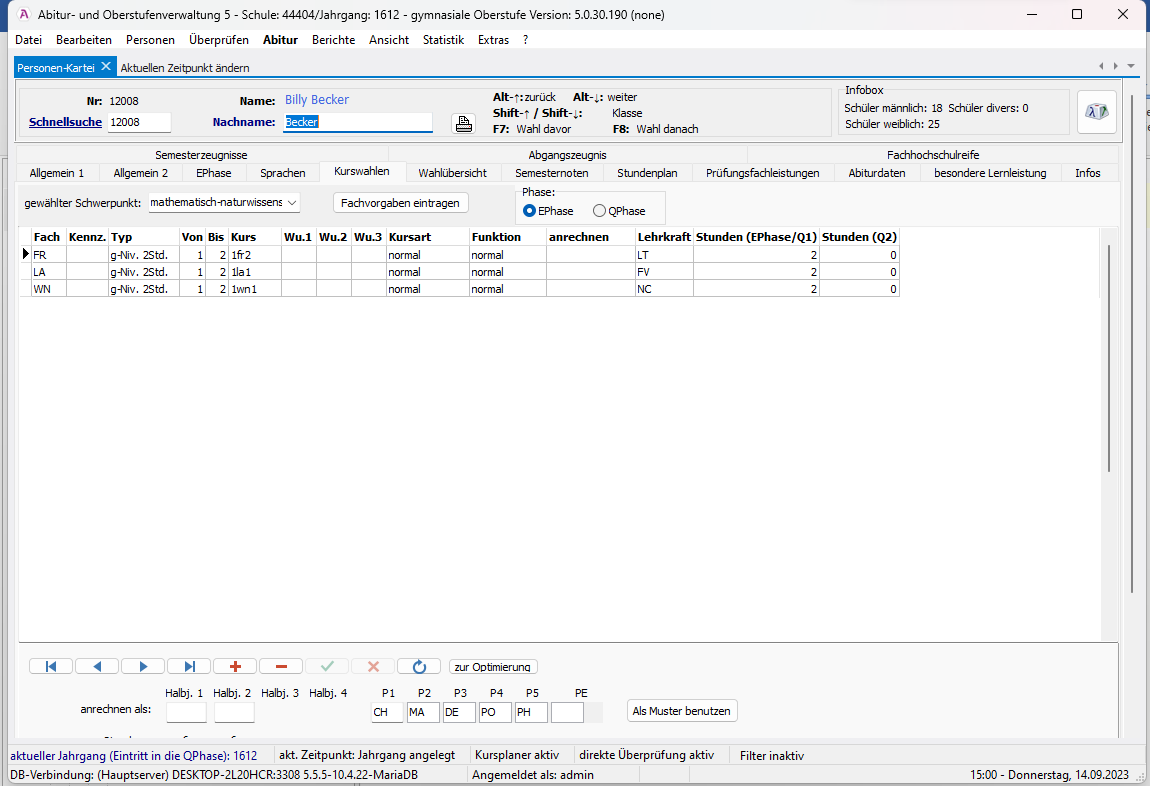This screenshot has width=1150, height=786.
Task: Click the 1la1 Kurs cell
Action: pos(255,272)
